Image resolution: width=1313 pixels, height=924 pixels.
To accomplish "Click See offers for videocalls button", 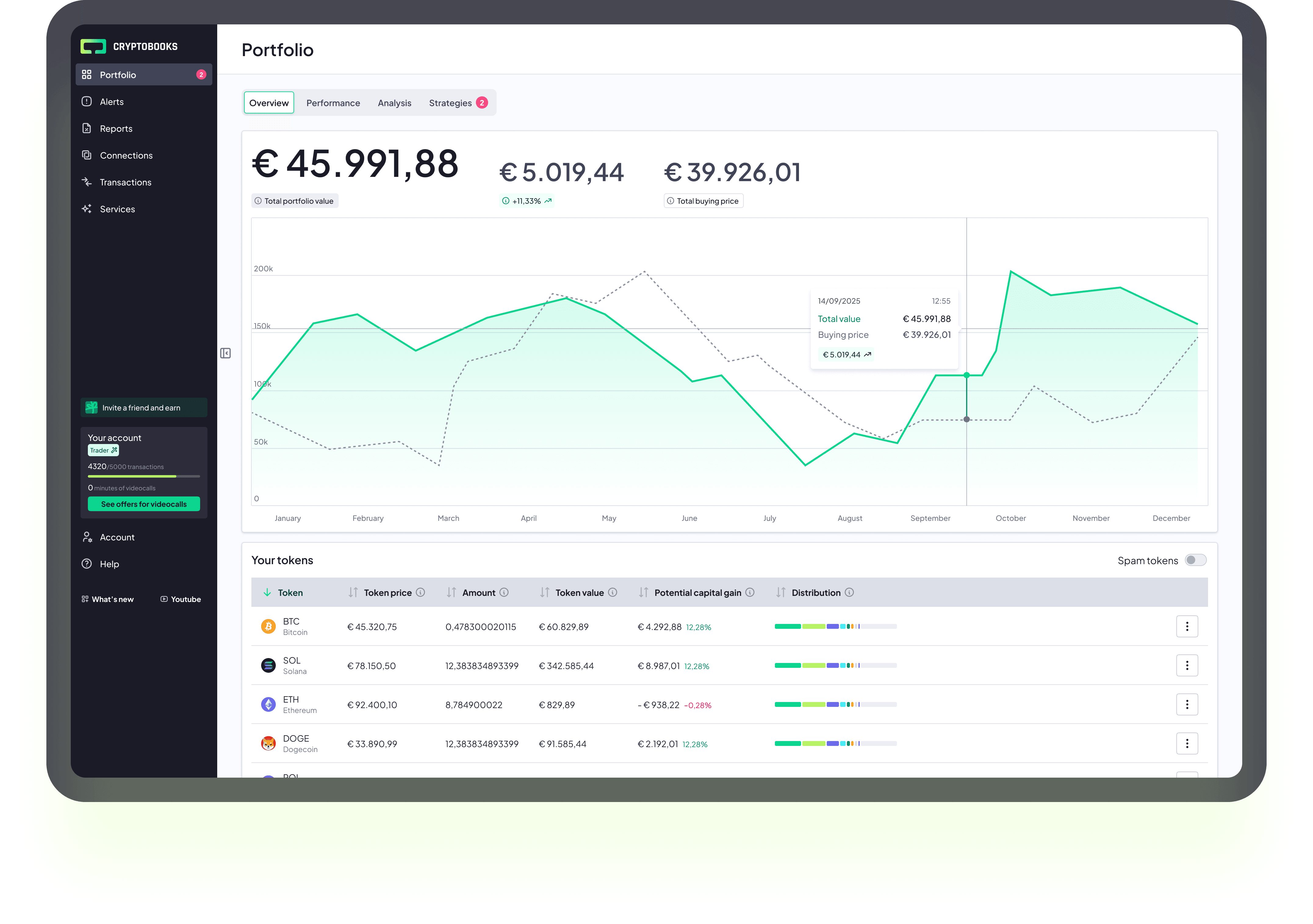I will coord(144,504).
